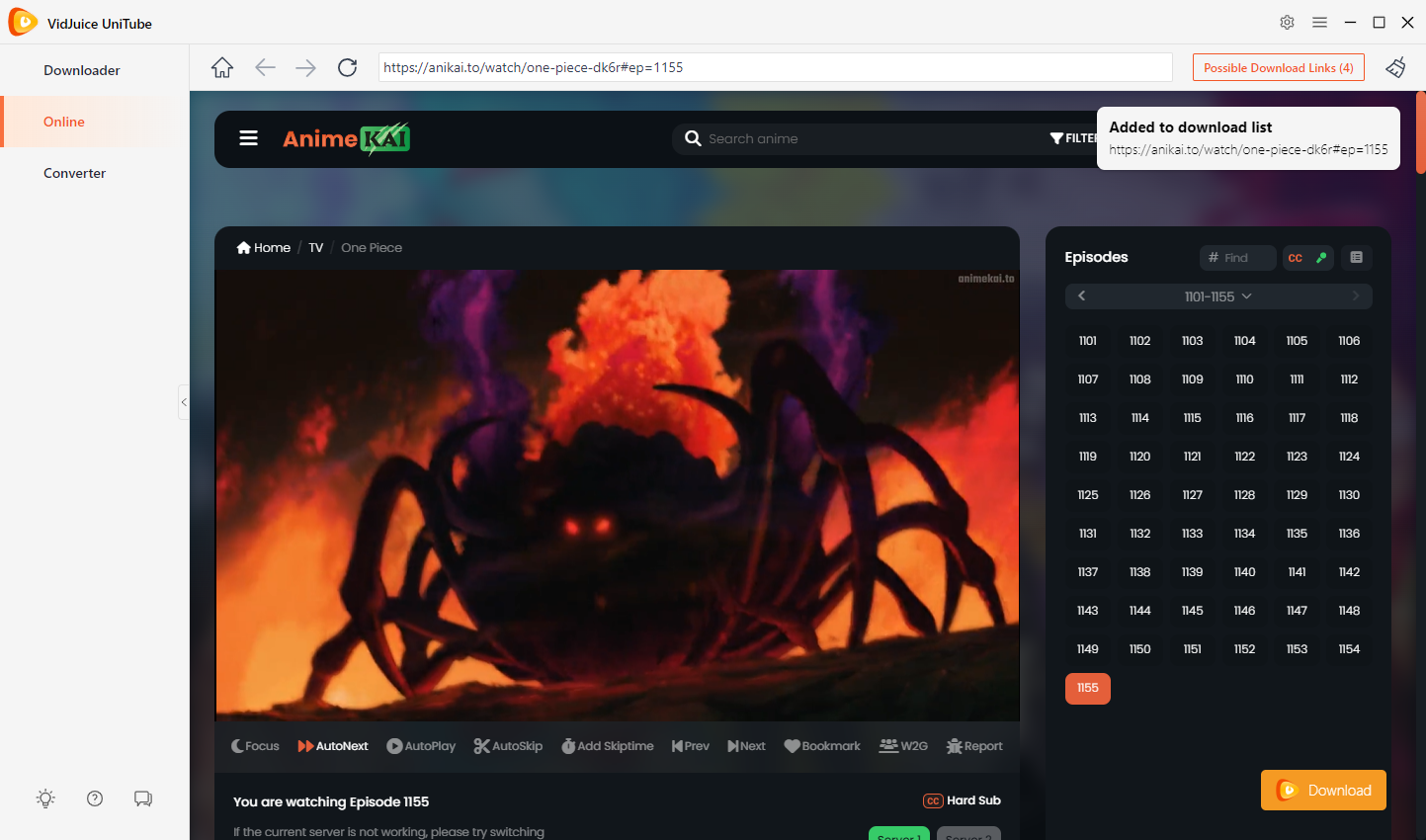Select episode 1134
The height and width of the screenshot is (840, 1426).
[x=1245, y=534]
